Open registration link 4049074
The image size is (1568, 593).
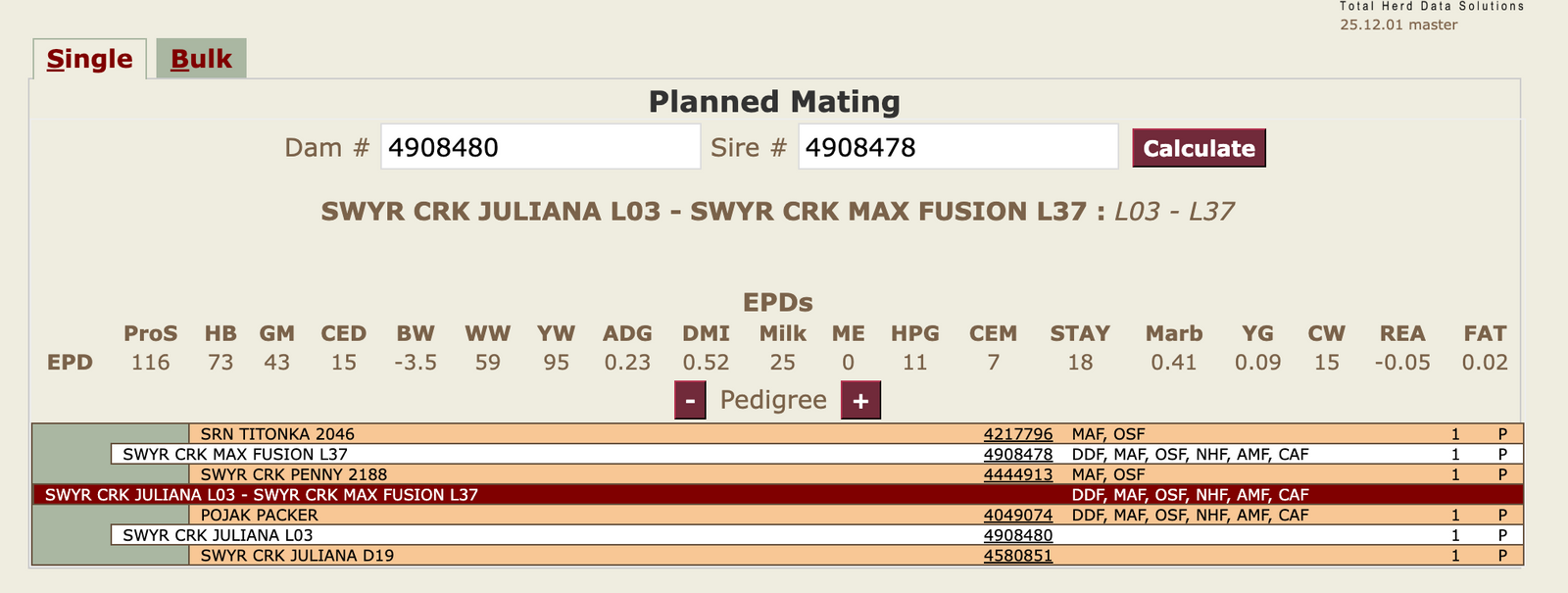click(1018, 515)
